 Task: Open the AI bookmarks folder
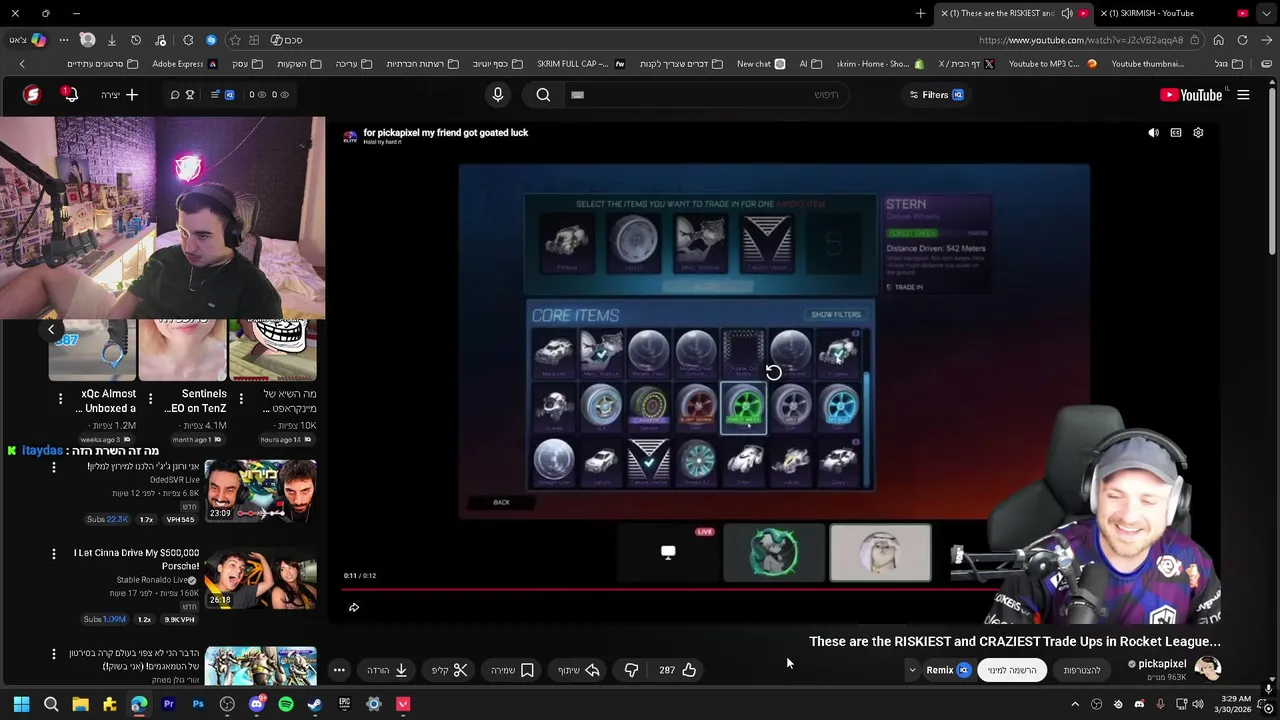pyautogui.click(x=810, y=64)
